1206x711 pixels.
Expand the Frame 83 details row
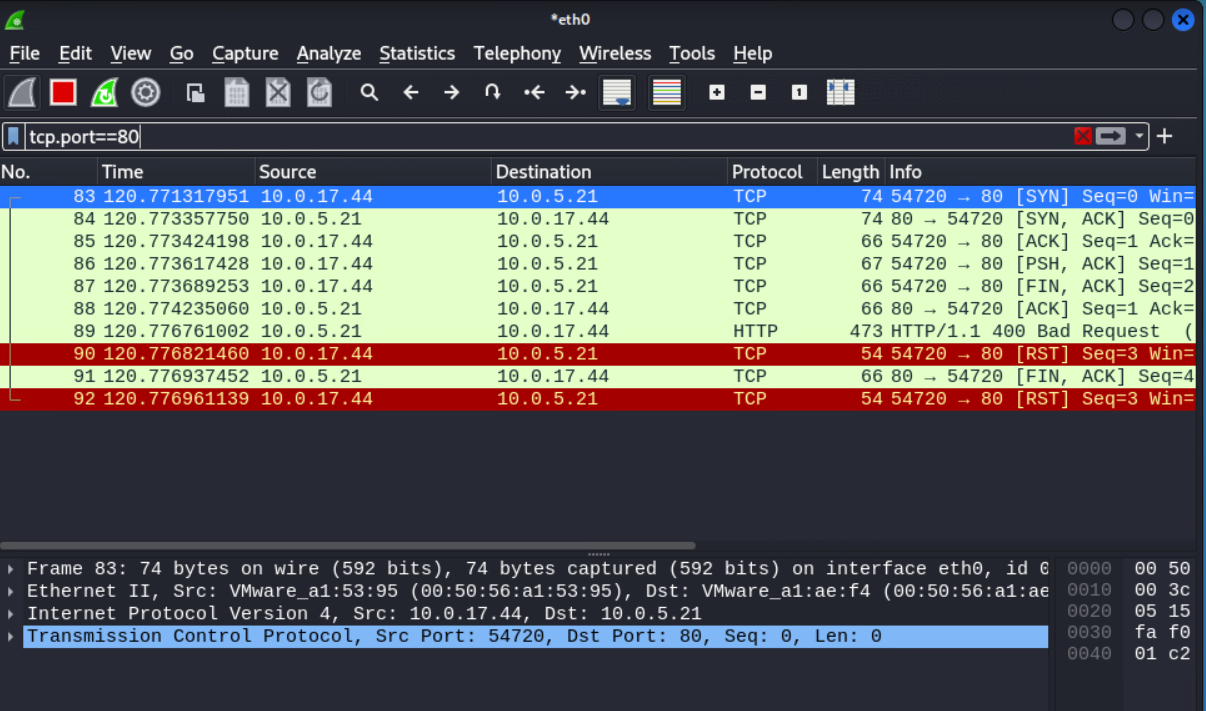tap(11, 569)
